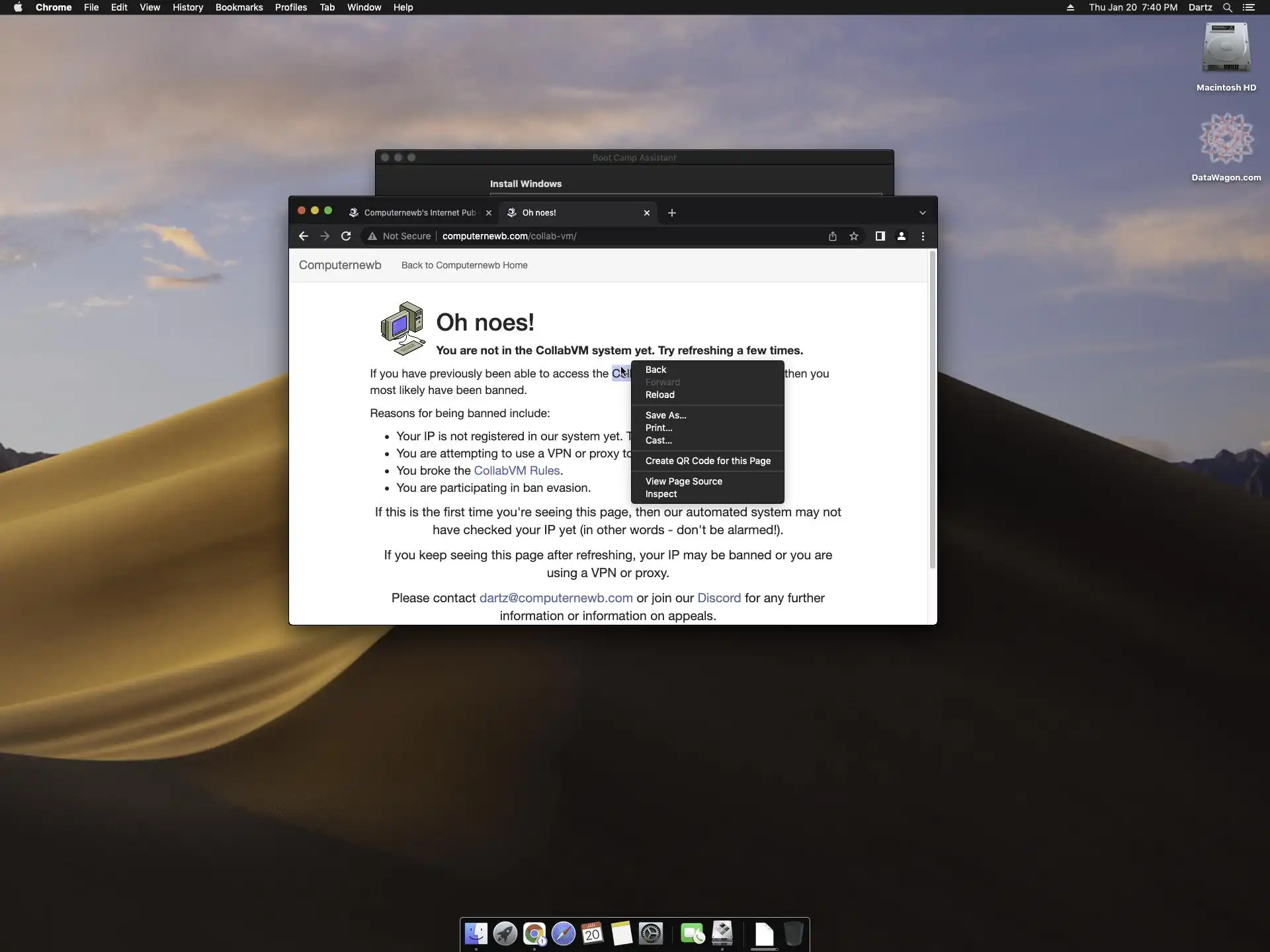The height and width of the screenshot is (952, 1270).
Task: Click the page vertical scrollbar
Action: [932, 410]
